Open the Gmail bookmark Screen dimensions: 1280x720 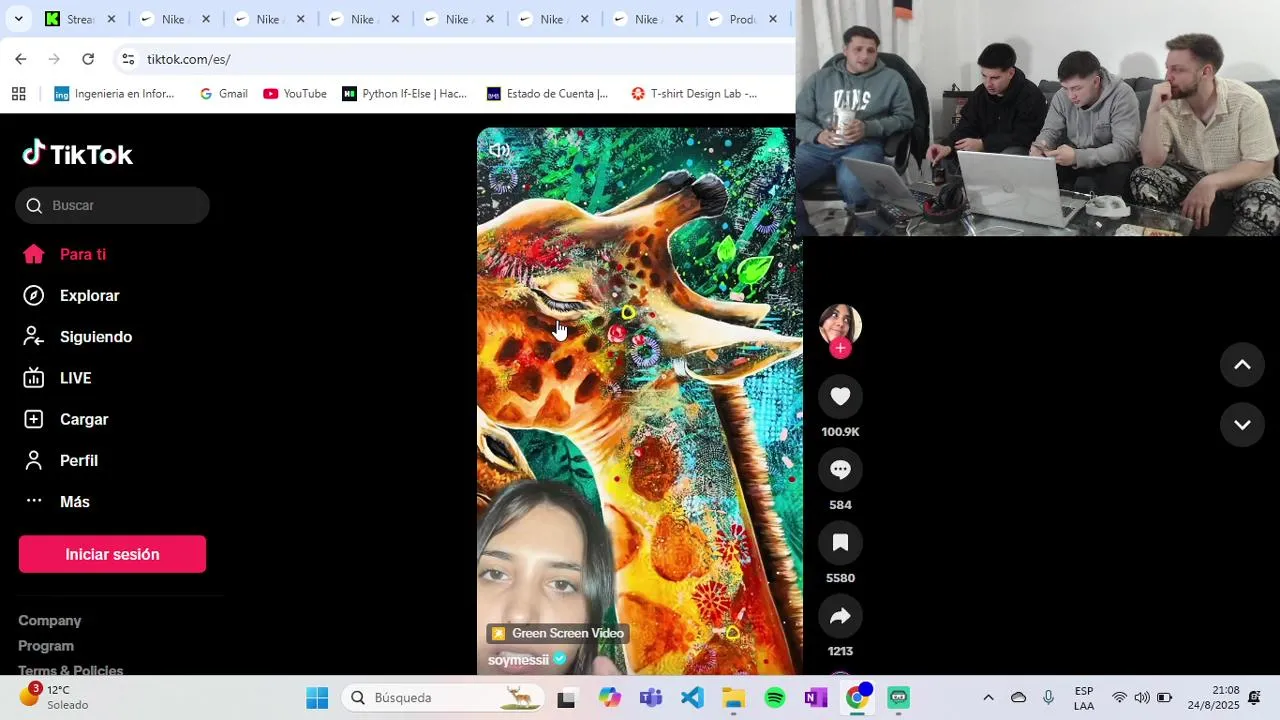[223, 94]
